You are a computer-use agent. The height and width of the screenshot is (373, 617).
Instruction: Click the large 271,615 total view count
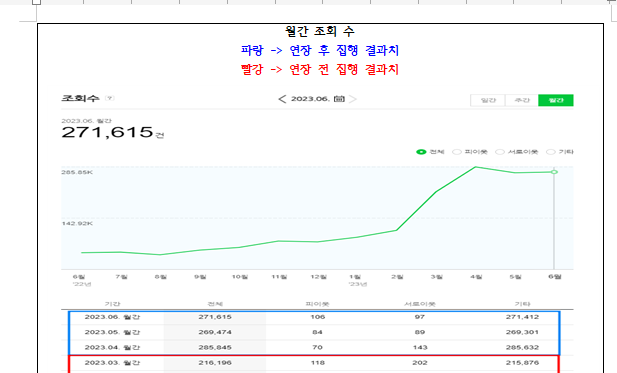pos(107,132)
